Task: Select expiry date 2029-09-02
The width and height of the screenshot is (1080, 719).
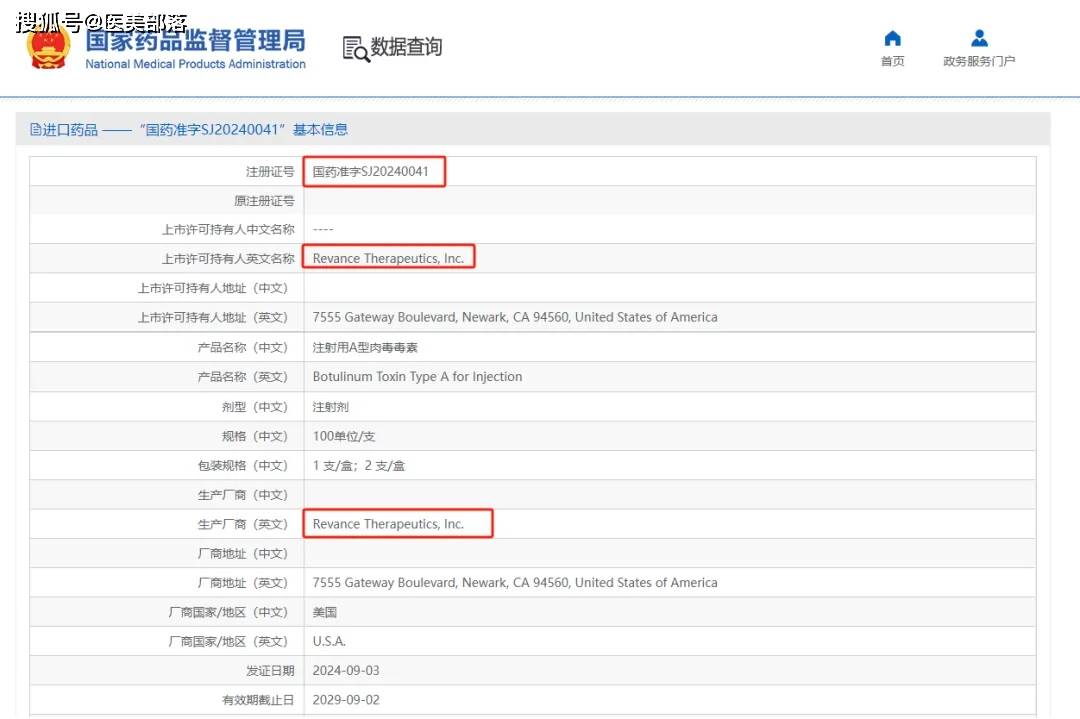Action: [x=346, y=700]
